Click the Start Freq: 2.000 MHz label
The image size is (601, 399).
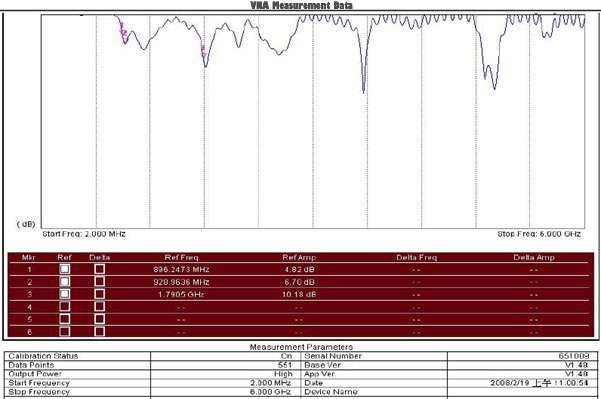[x=84, y=234]
